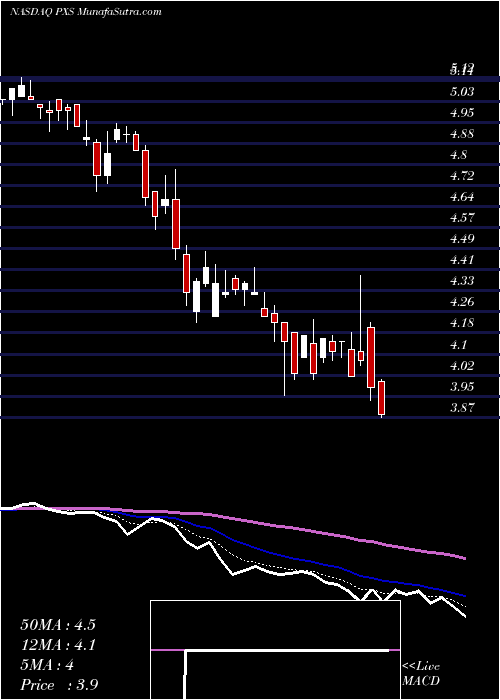Click the 4.49 price axis label

click(462, 239)
